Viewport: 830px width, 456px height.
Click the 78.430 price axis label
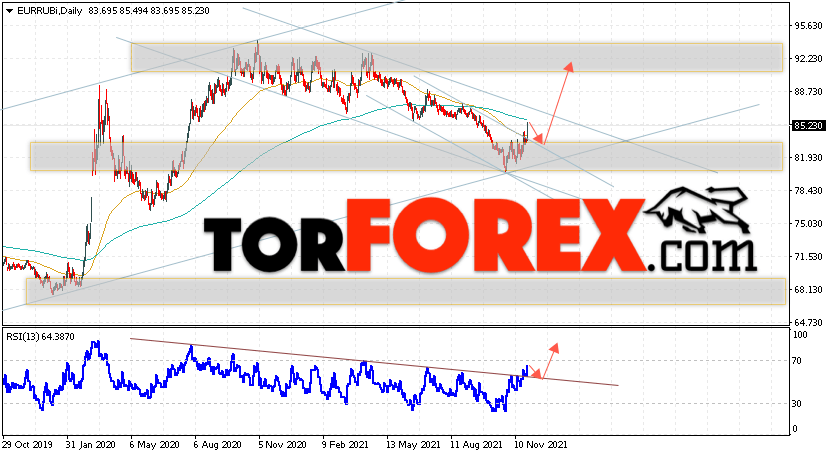pos(808,191)
